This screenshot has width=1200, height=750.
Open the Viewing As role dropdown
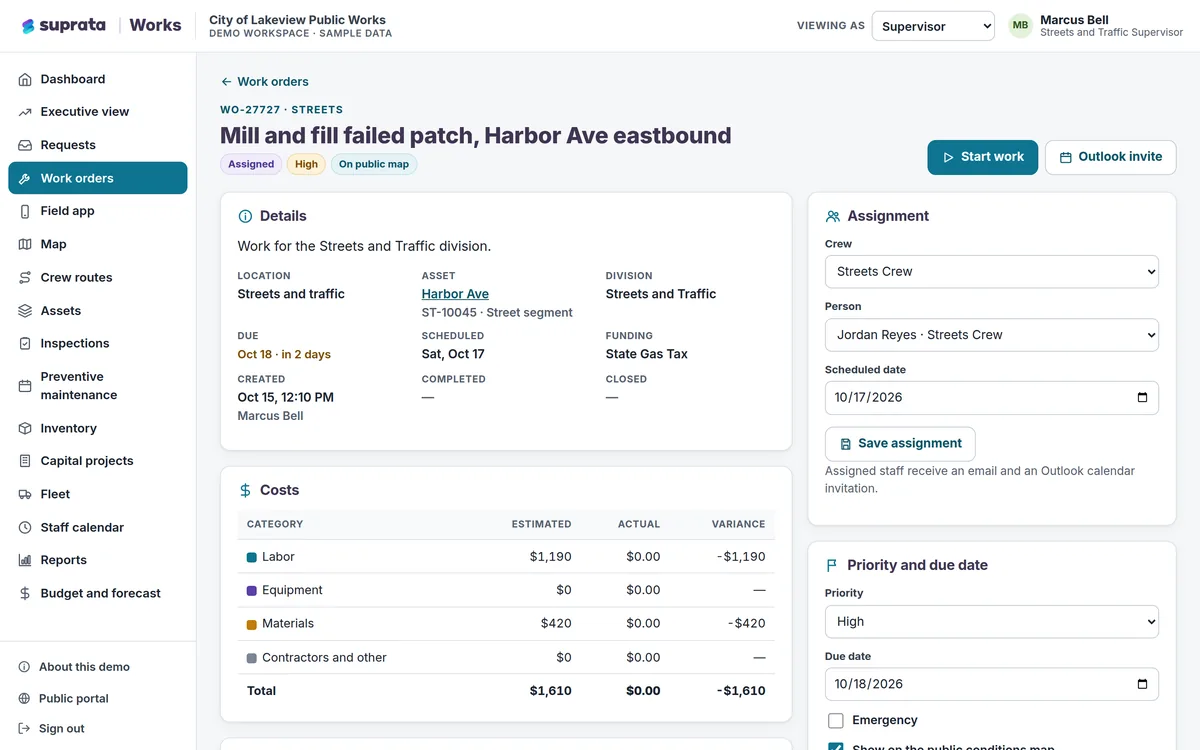point(933,26)
